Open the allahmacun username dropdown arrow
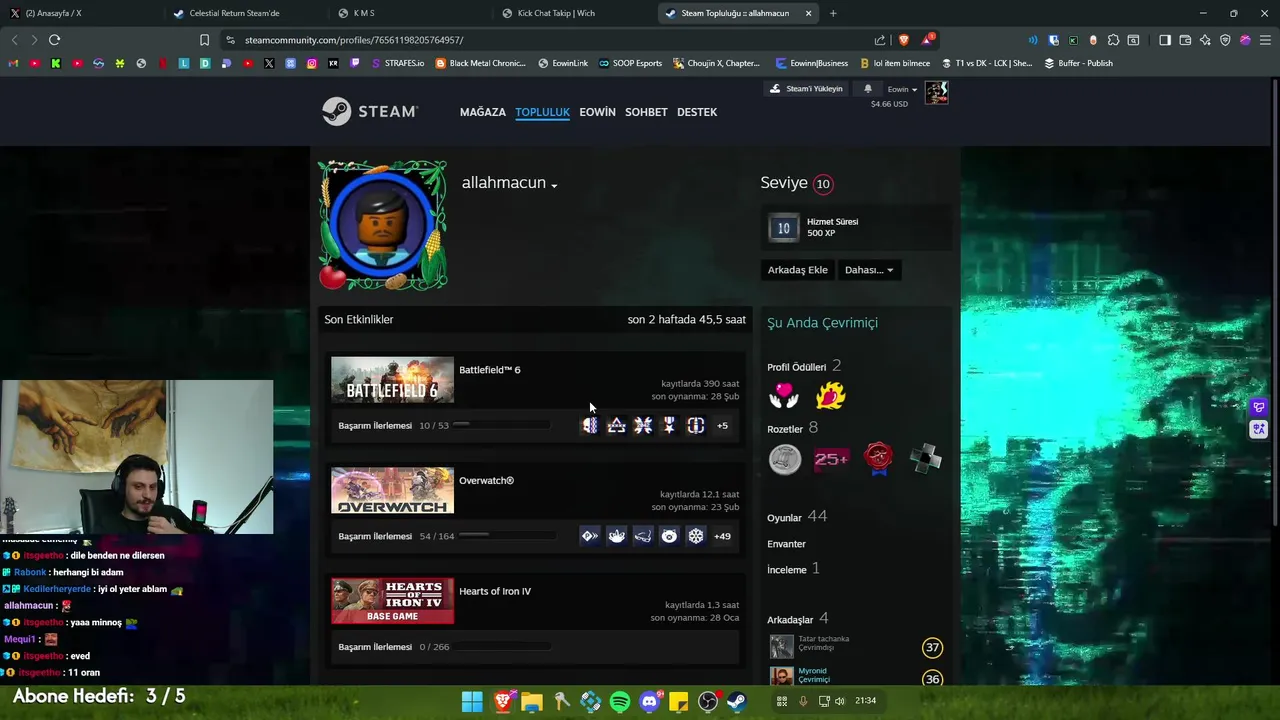1280x720 pixels. (x=554, y=185)
